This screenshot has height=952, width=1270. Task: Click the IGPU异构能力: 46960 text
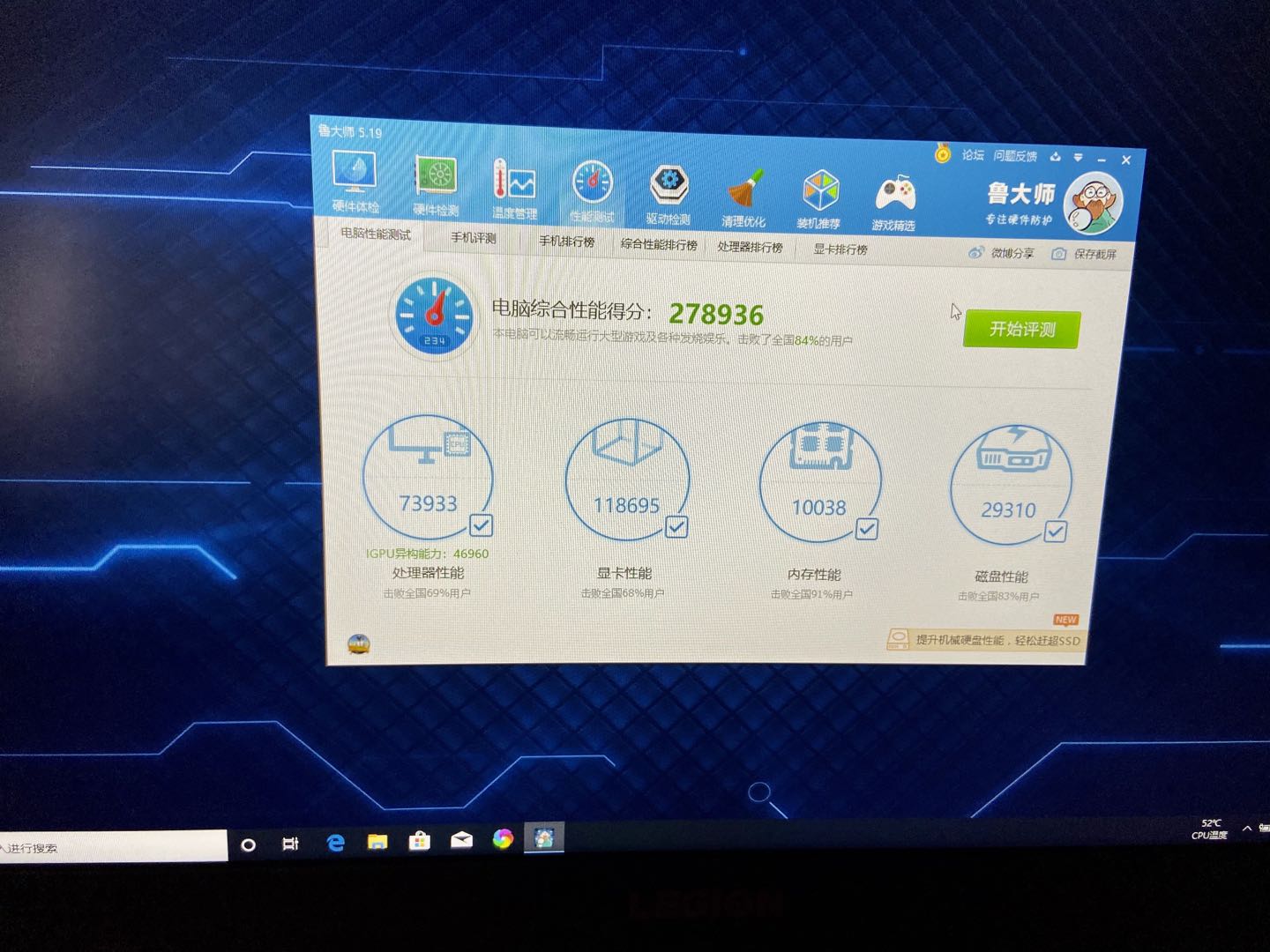427,554
